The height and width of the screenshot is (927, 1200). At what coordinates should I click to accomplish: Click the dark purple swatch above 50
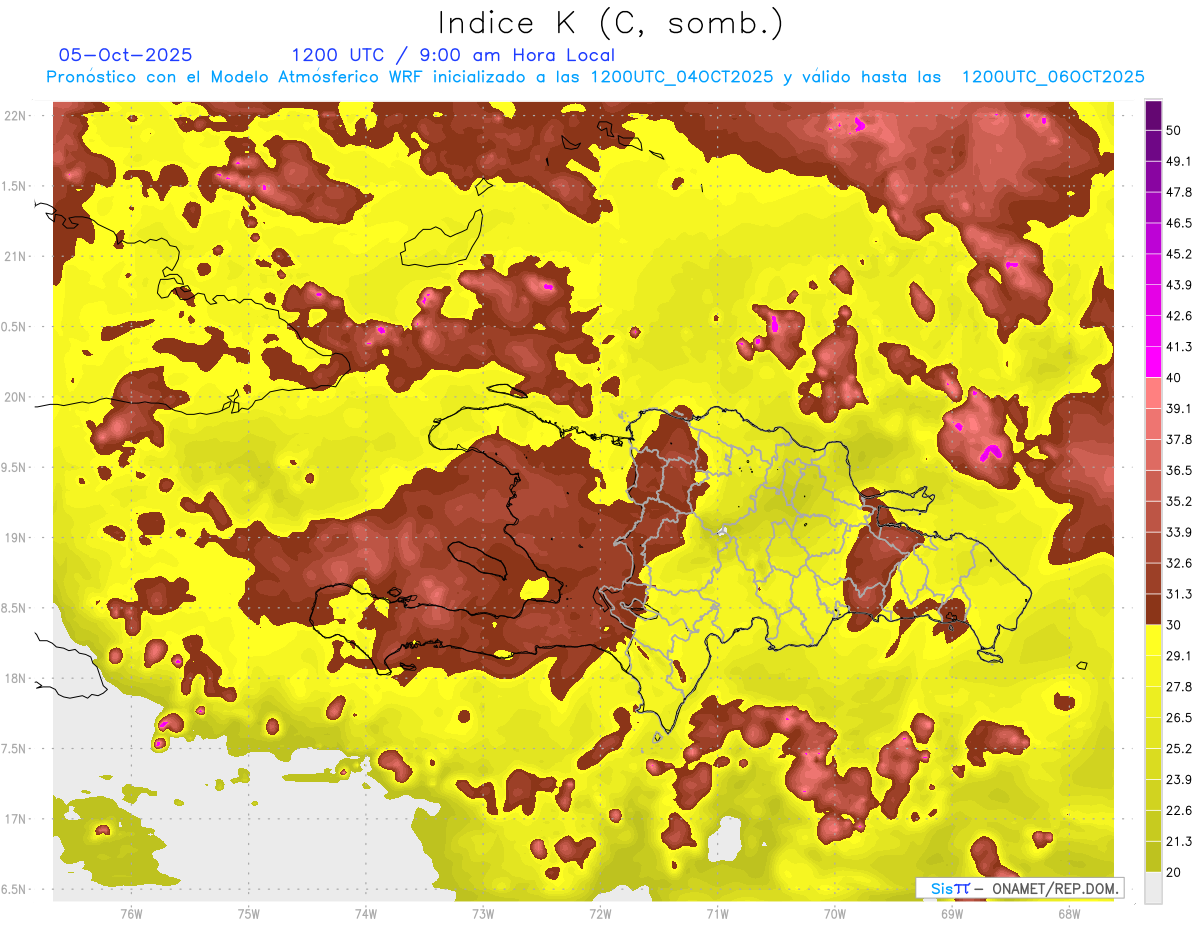[x=1153, y=115]
